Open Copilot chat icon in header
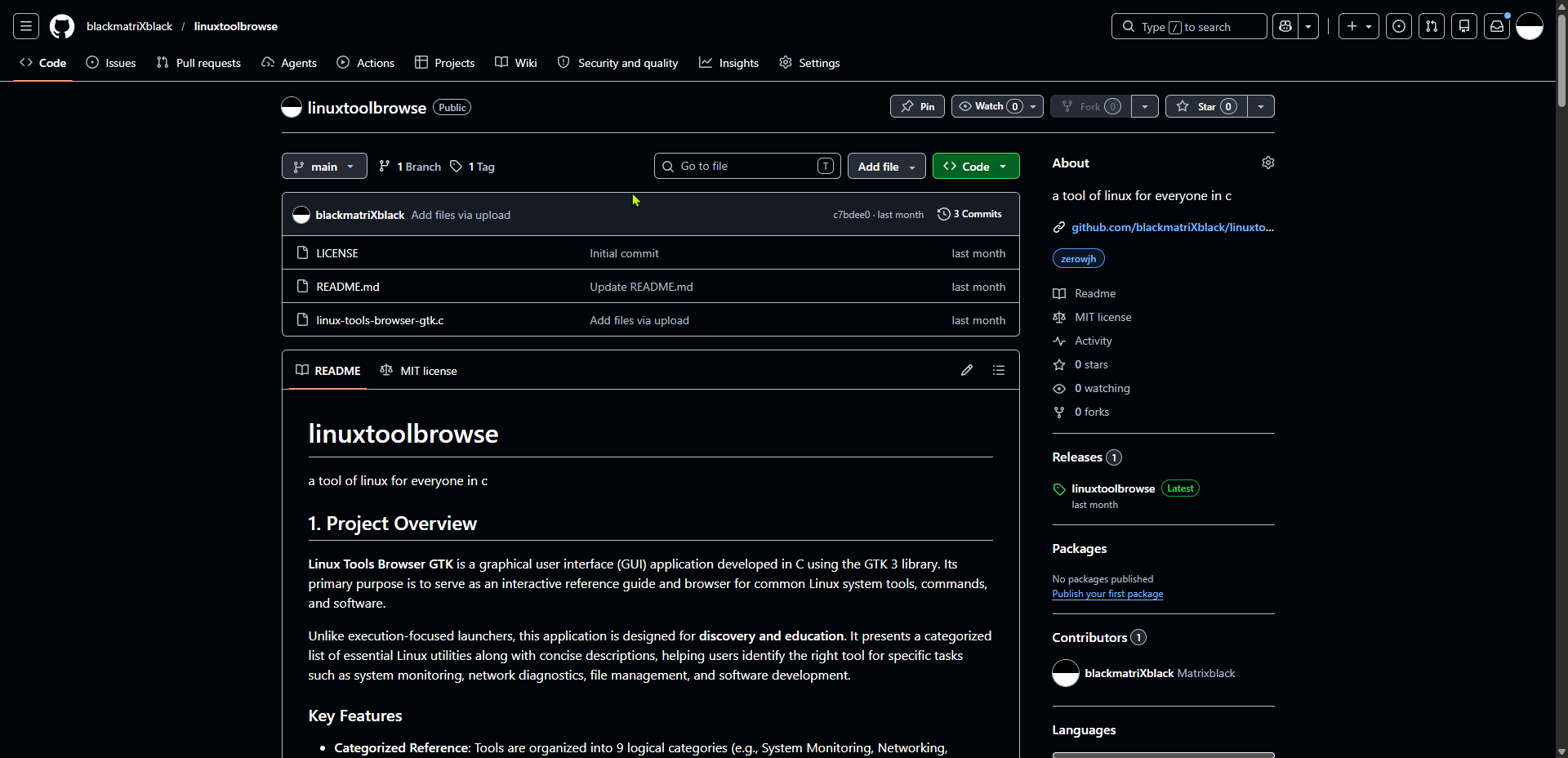1568x758 pixels. (1285, 26)
